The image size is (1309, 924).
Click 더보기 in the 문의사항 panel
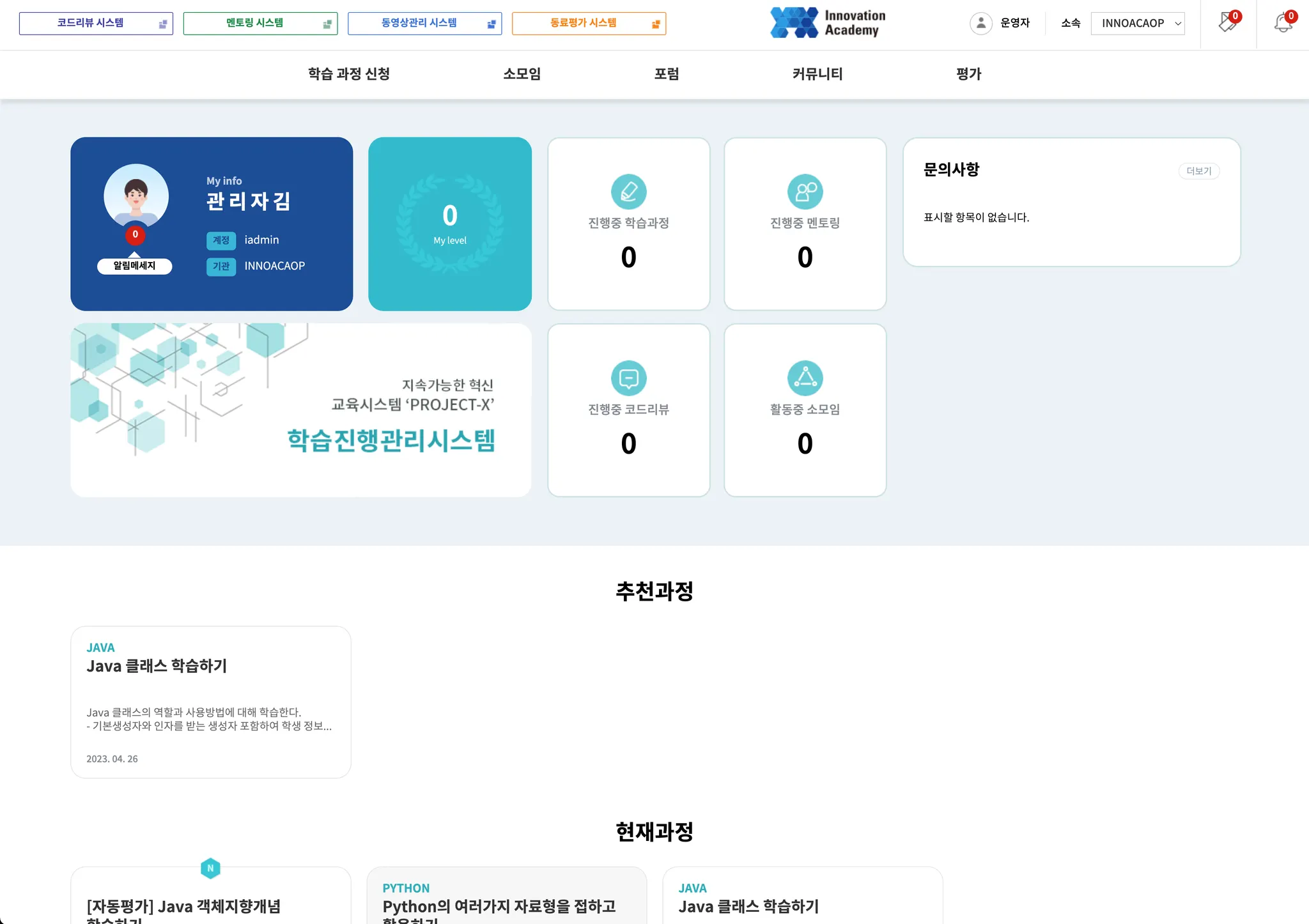coord(1198,171)
